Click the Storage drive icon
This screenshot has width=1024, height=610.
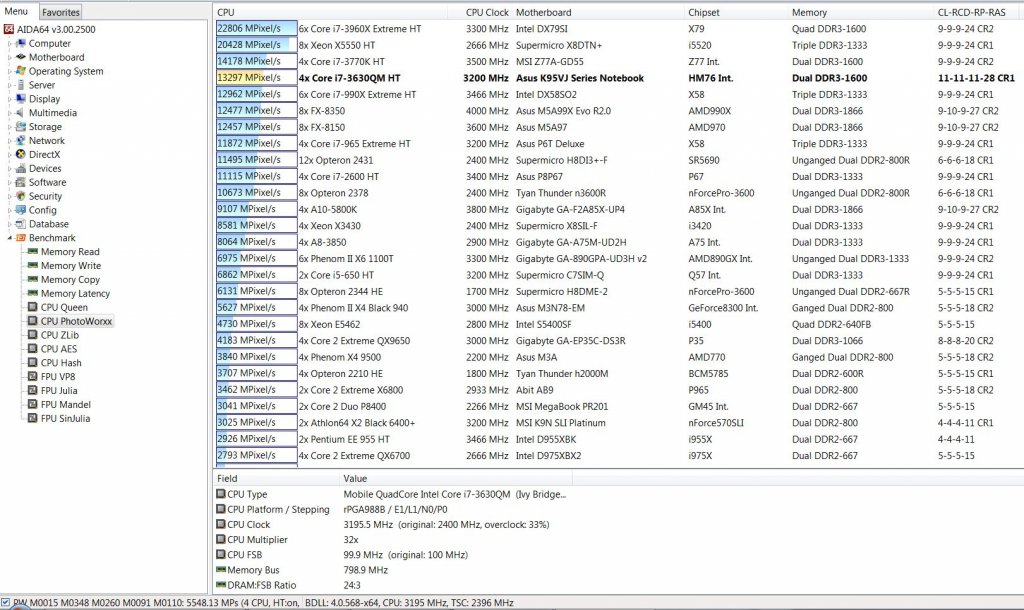point(20,126)
